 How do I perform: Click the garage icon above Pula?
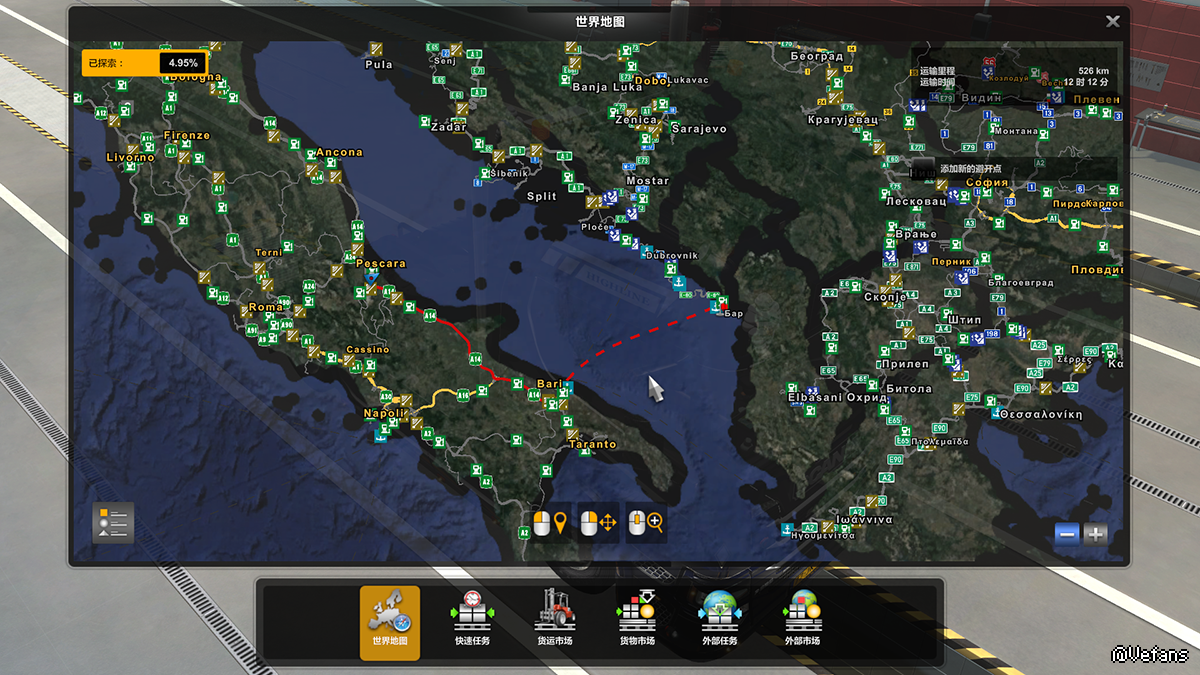coord(375,47)
